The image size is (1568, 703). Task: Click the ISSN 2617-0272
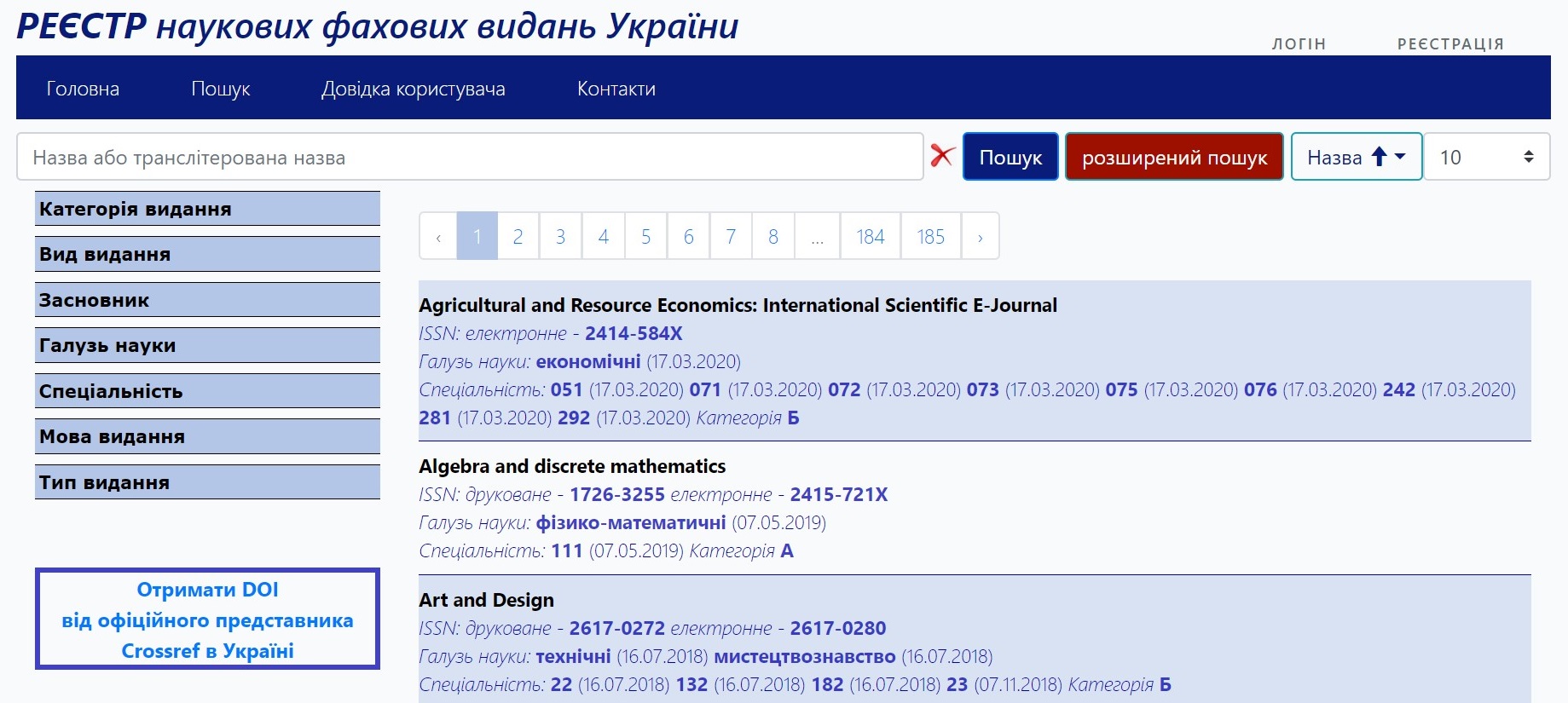(617, 628)
